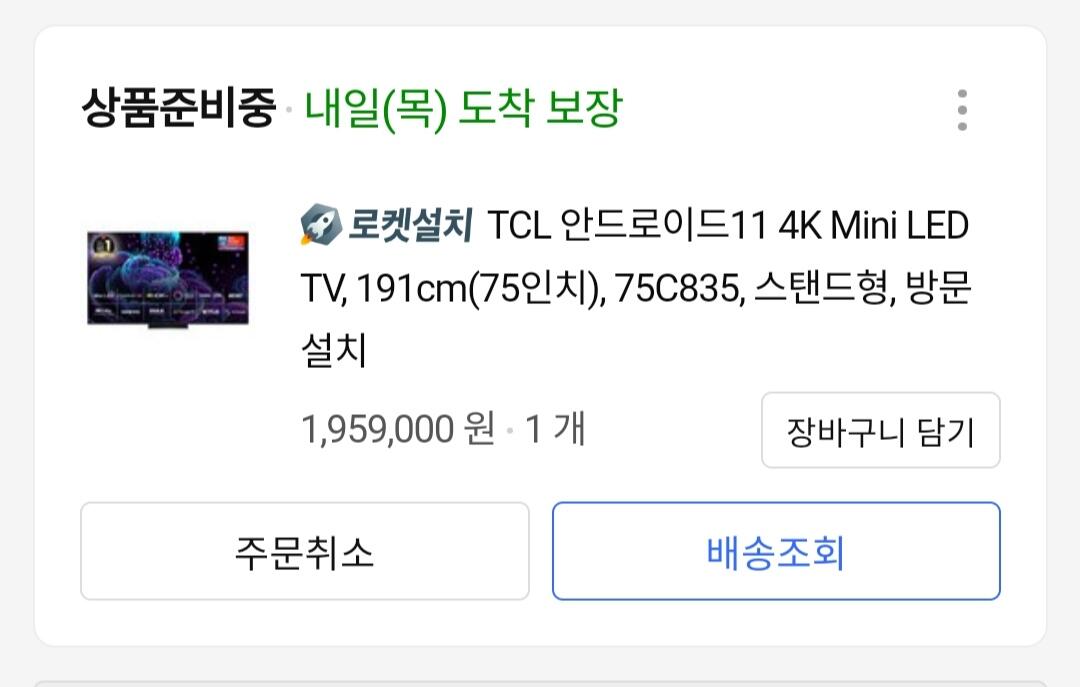Open the three-dot more options menu
This screenshot has height=687, width=1080.
pos(962,110)
